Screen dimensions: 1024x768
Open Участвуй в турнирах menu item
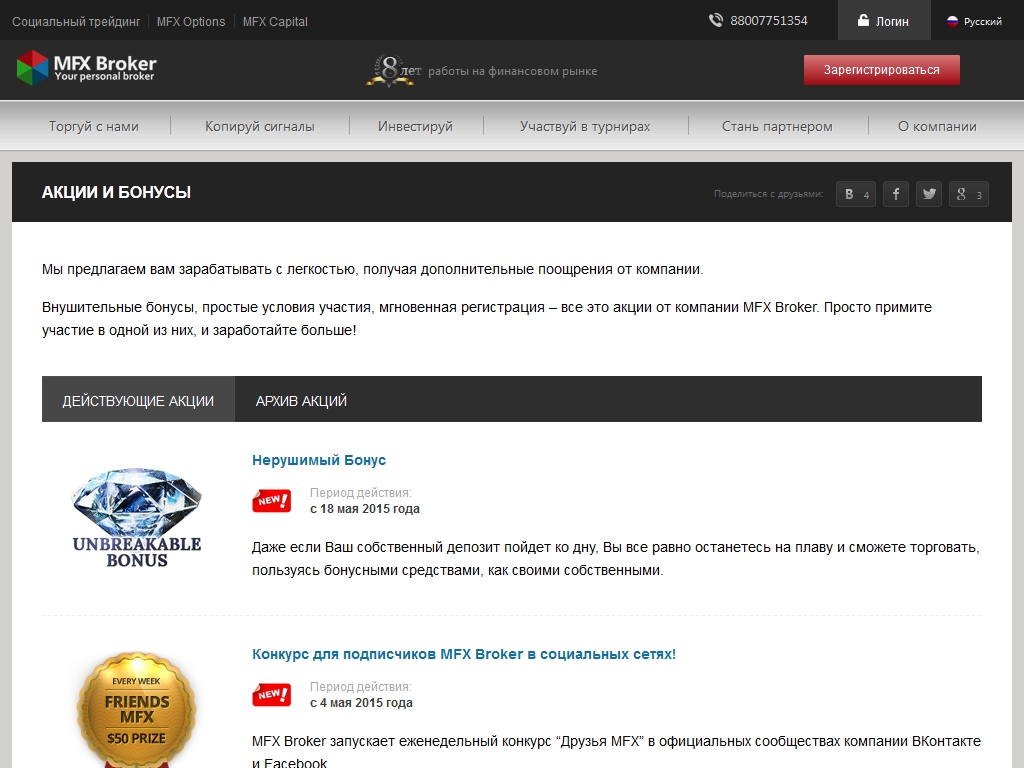(585, 126)
